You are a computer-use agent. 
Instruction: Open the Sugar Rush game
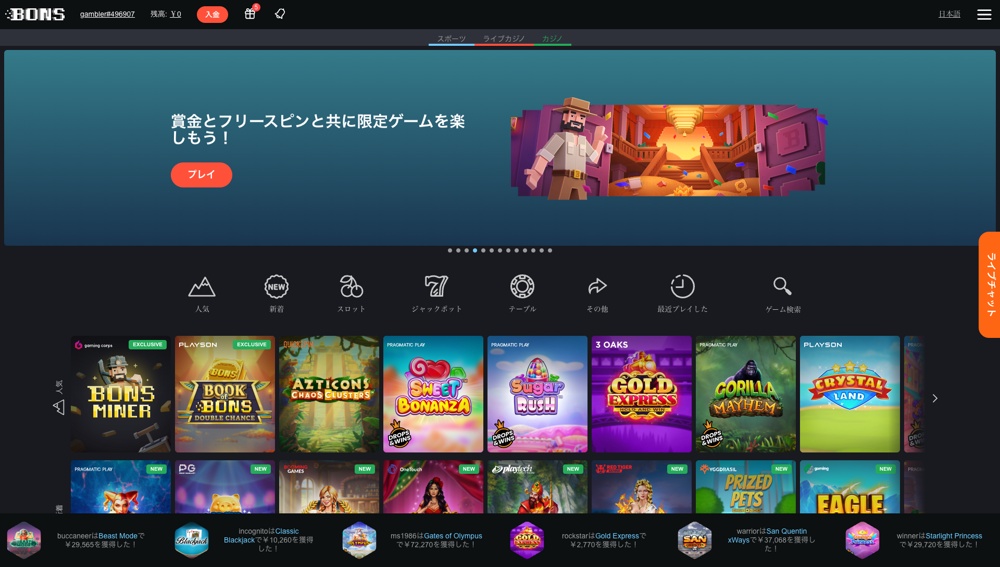(537, 394)
